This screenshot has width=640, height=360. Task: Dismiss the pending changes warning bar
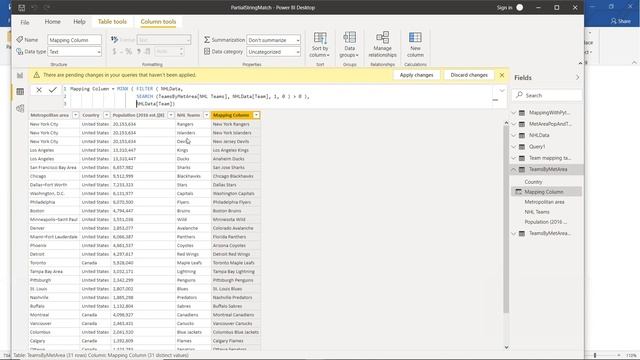(502, 75)
